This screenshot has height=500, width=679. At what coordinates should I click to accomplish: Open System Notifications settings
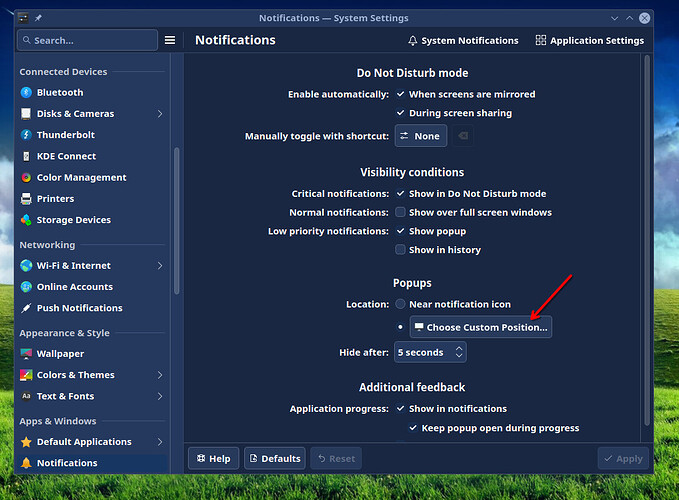point(463,40)
